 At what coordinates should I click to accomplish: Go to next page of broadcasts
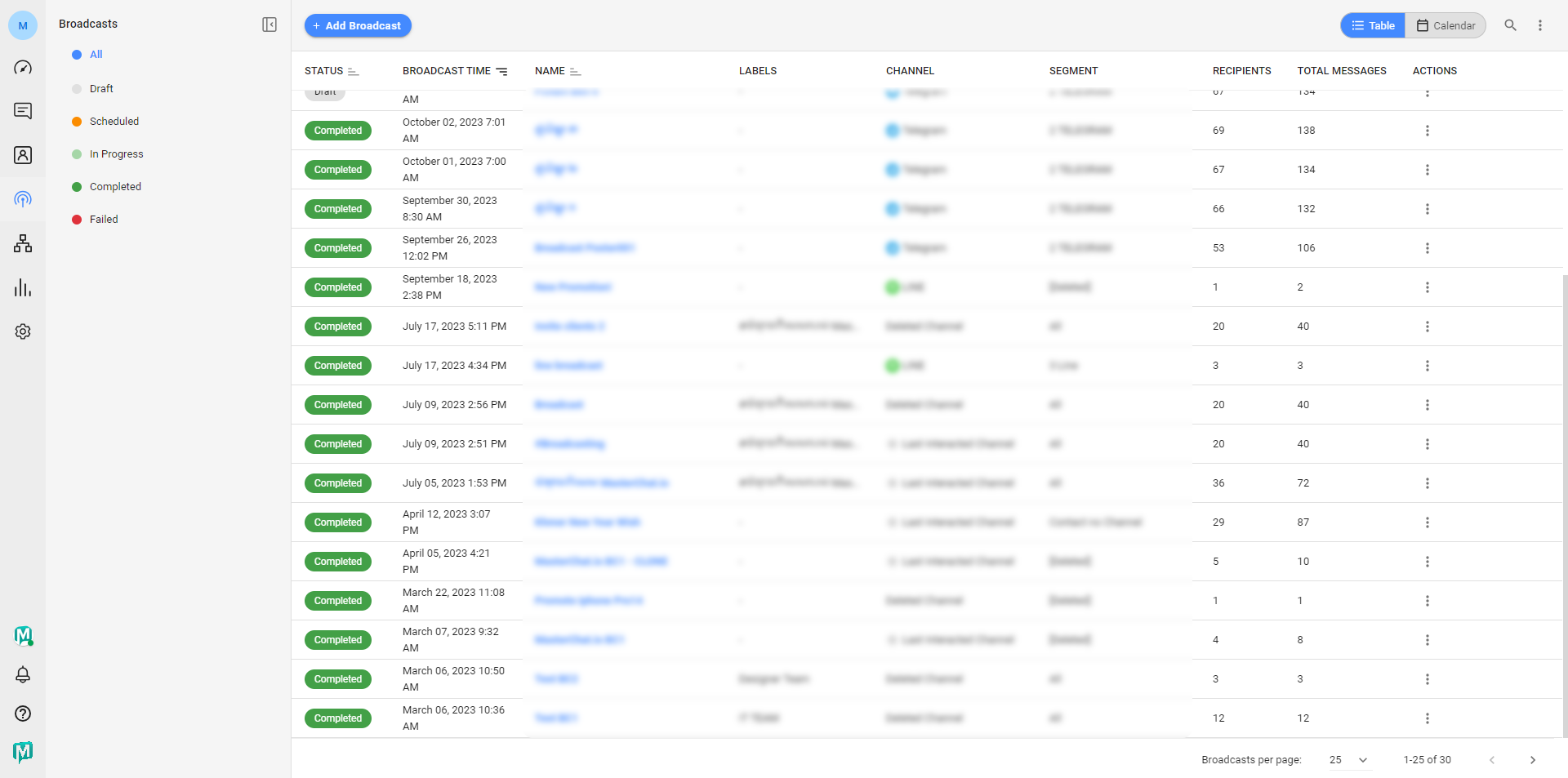[x=1532, y=760]
